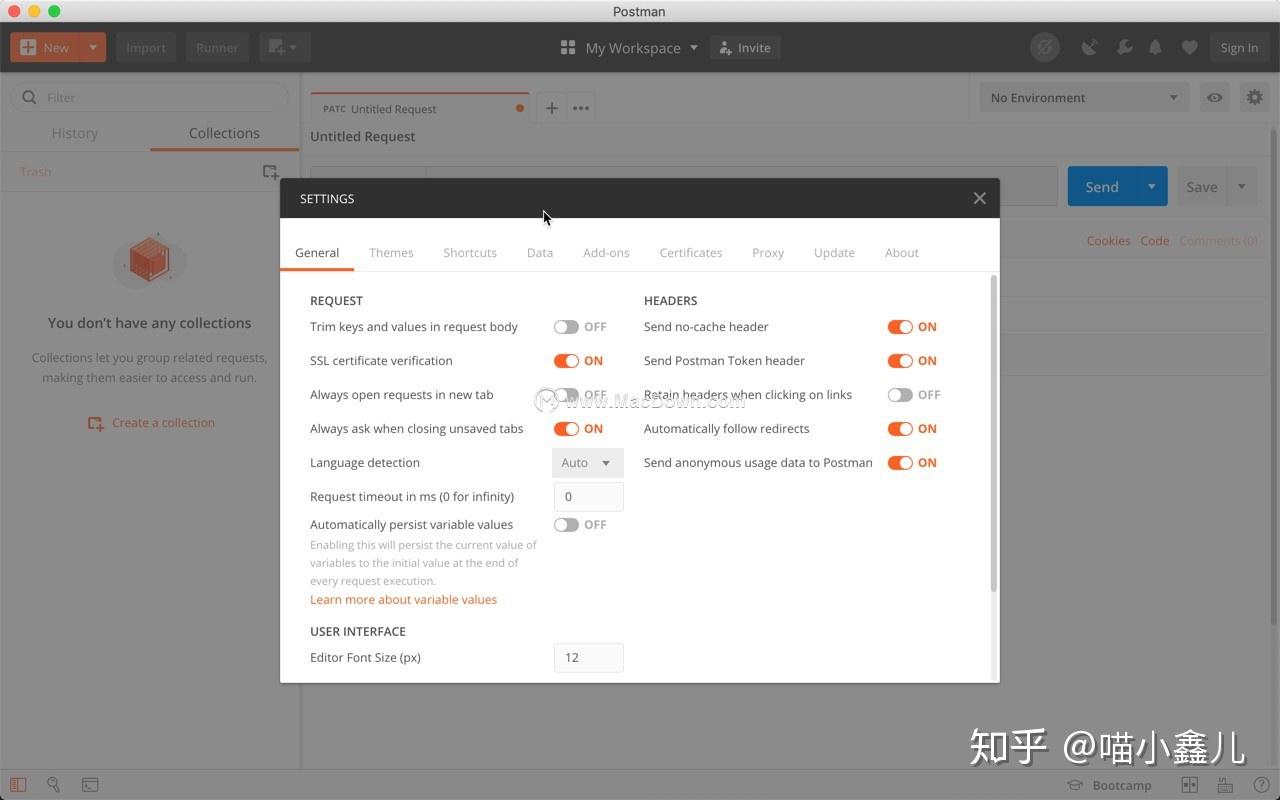
Task: Open the Shortcuts settings tab
Action: 470,252
